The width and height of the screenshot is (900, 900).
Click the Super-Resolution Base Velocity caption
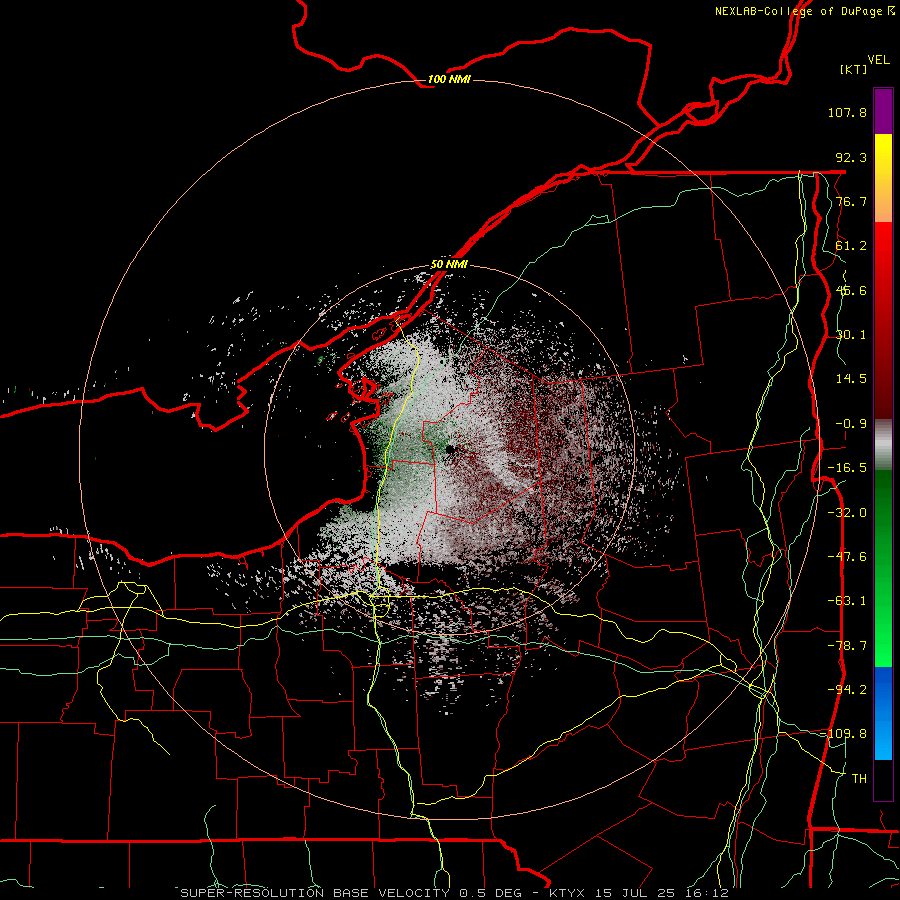tap(455, 893)
